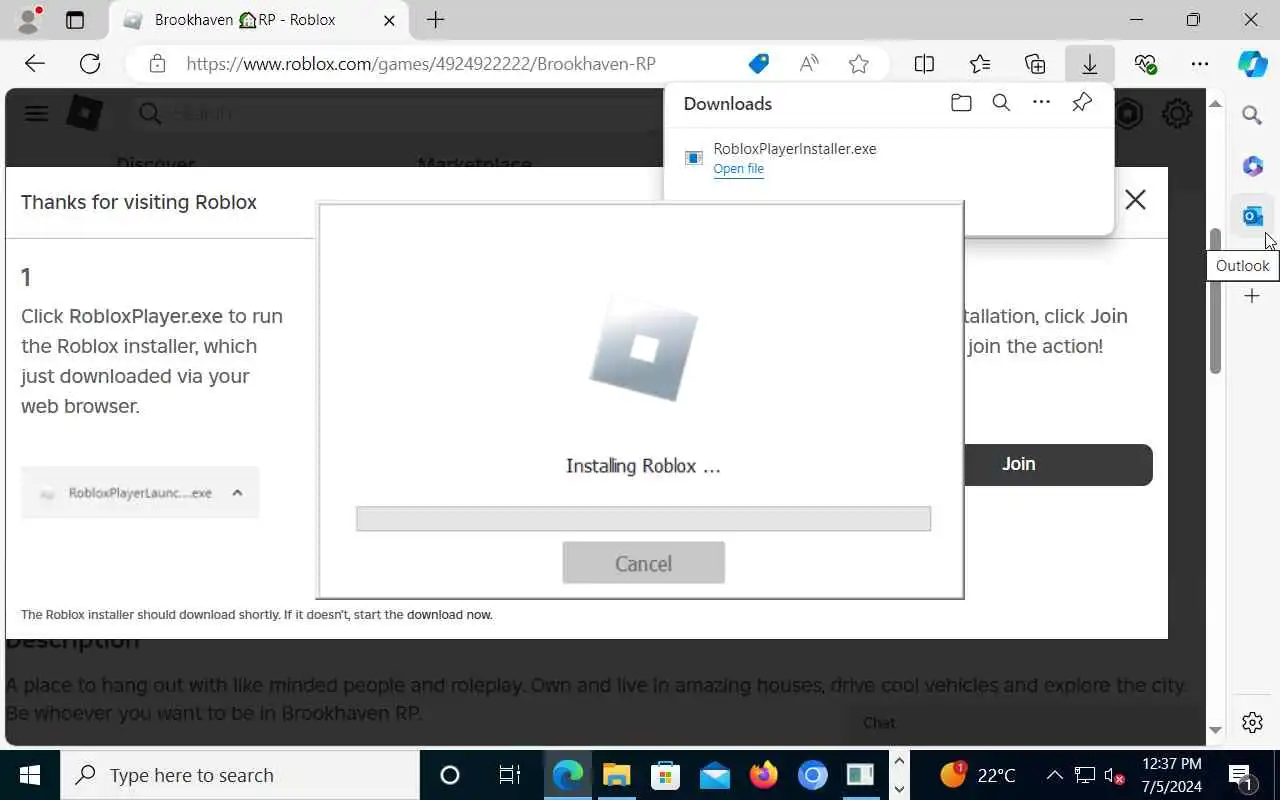The width and height of the screenshot is (1280, 800).
Task: Close the Thanks for visiting Roblox dialog
Action: tap(1135, 199)
